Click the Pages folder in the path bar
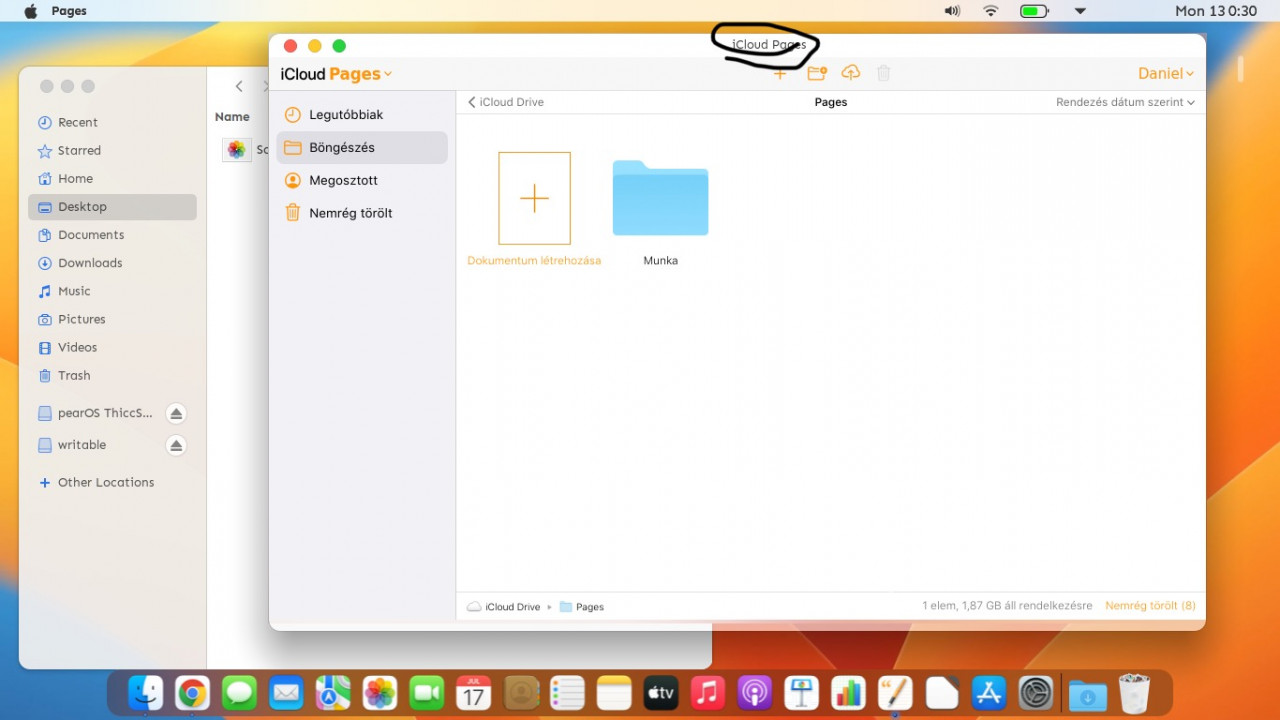Image resolution: width=1280 pixels, height=720 pixels. coord(582,607)
